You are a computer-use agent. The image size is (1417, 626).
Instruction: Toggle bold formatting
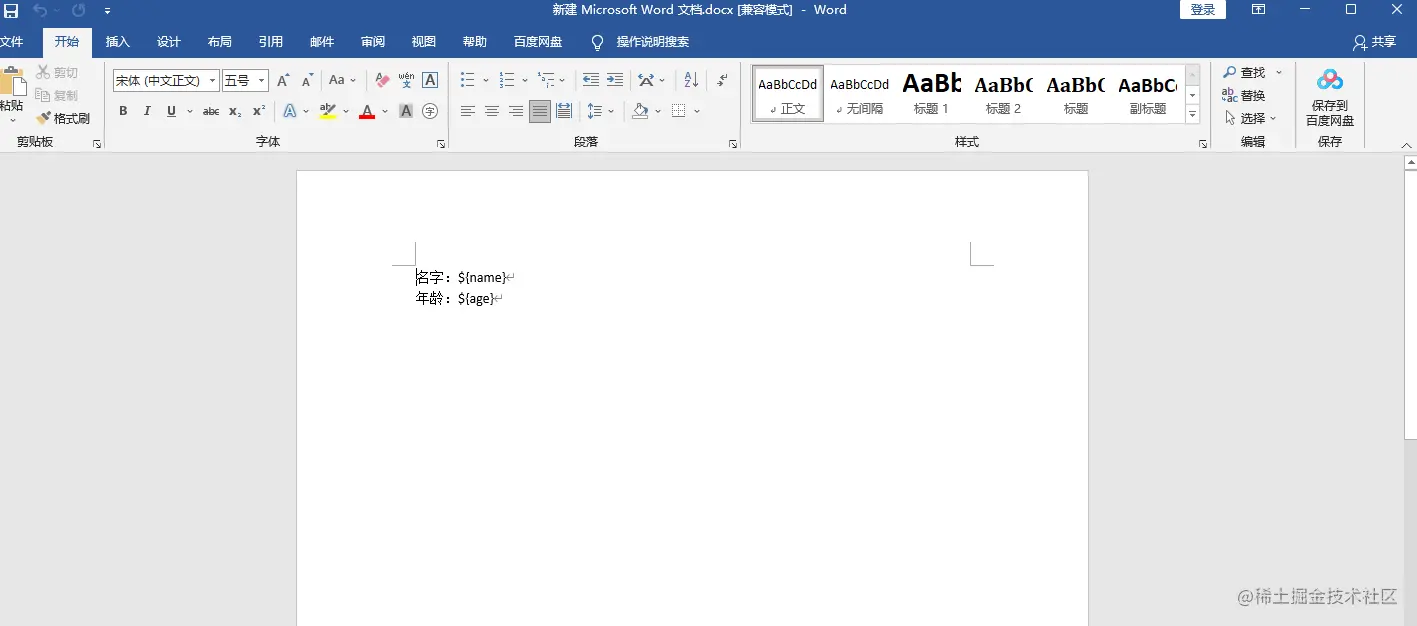tap(123, 111)
